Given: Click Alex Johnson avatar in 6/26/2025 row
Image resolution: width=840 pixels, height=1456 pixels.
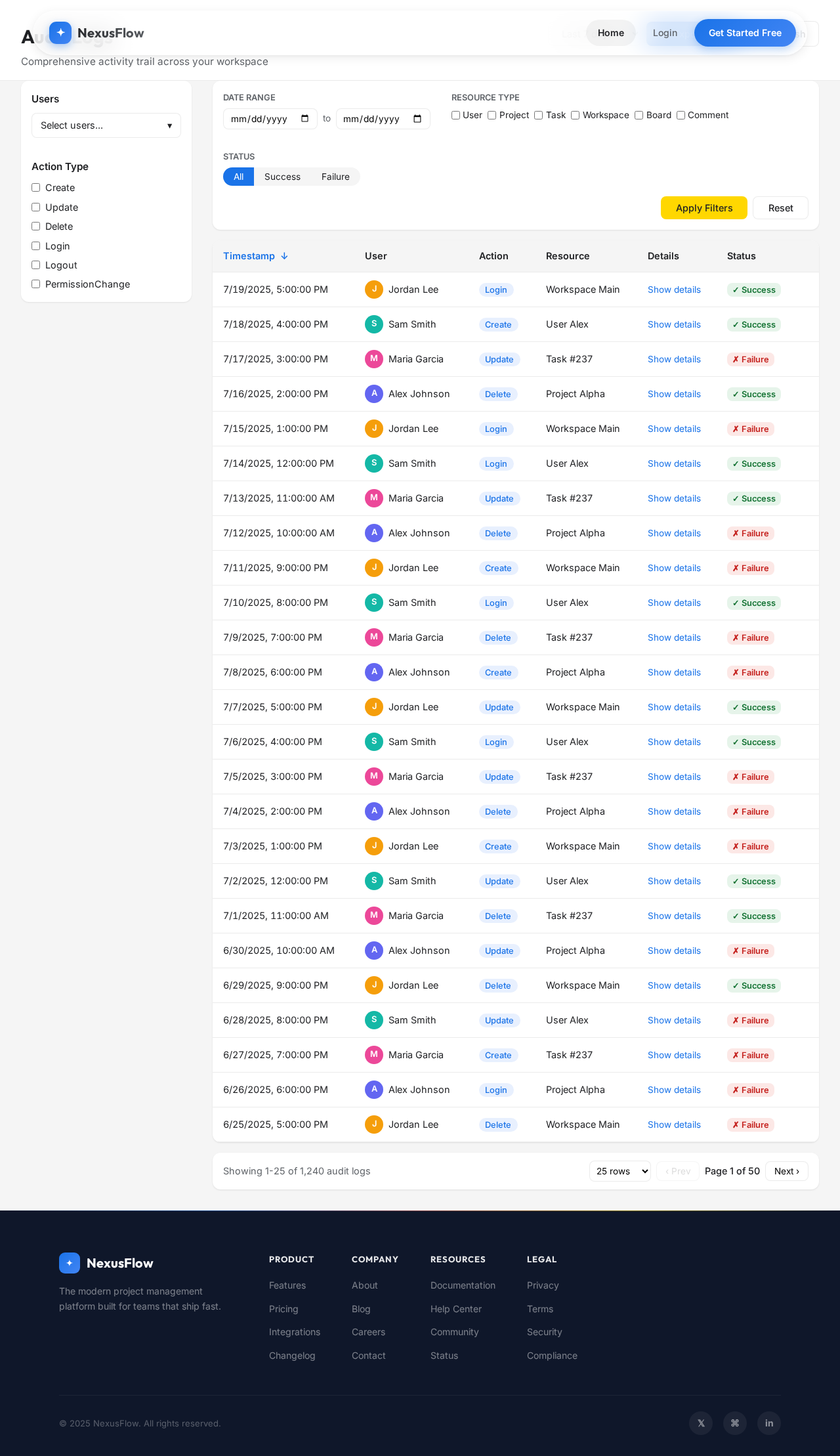Looking at the screenshot, I should click(374, 1090).
